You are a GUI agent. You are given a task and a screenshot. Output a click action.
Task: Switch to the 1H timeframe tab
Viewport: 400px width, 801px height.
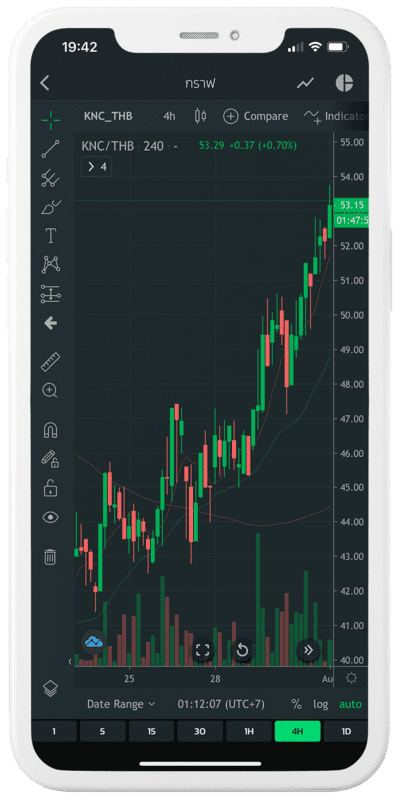249,731
